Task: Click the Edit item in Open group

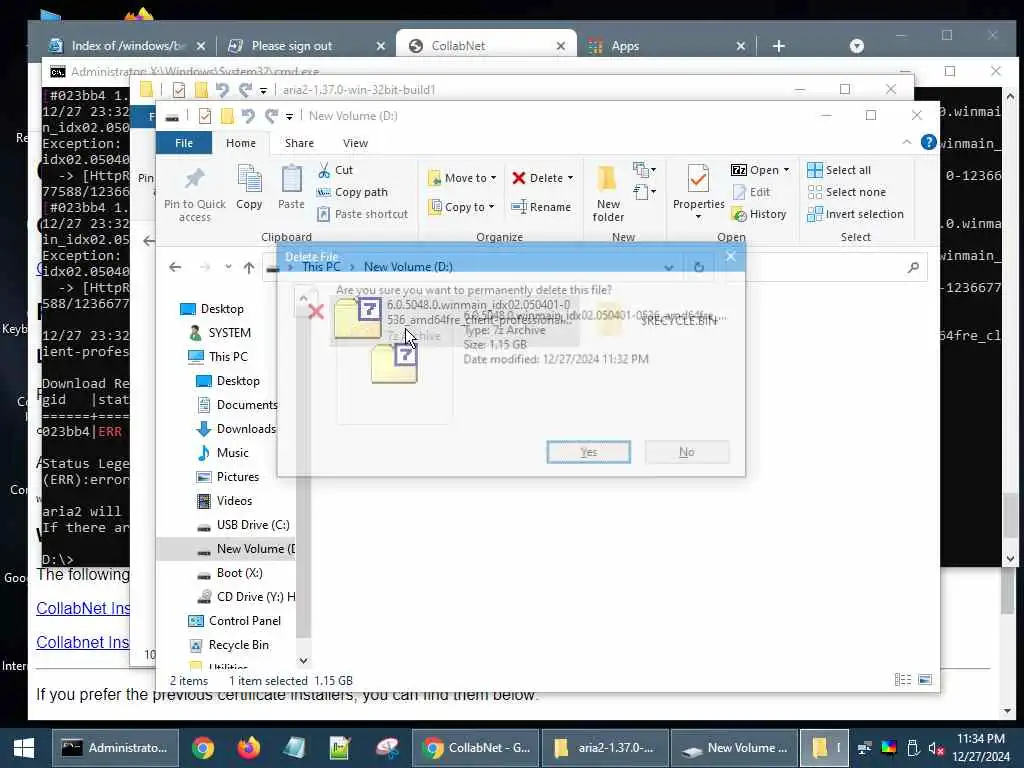Action: tap(752, 192)
